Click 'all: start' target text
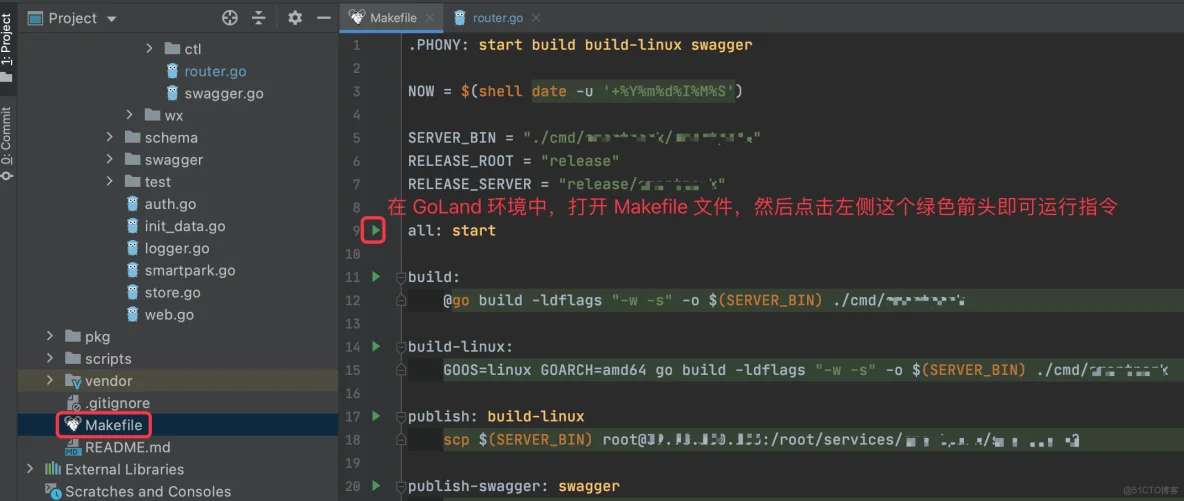Viewport: 1184px width, 501px height. point(452,230)
